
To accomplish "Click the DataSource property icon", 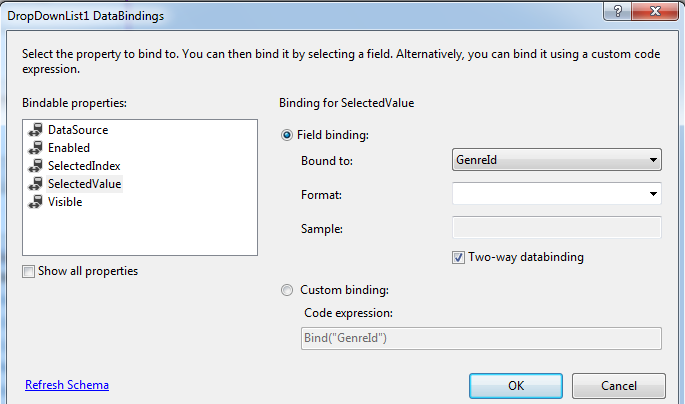I will (x=36, y=130).
